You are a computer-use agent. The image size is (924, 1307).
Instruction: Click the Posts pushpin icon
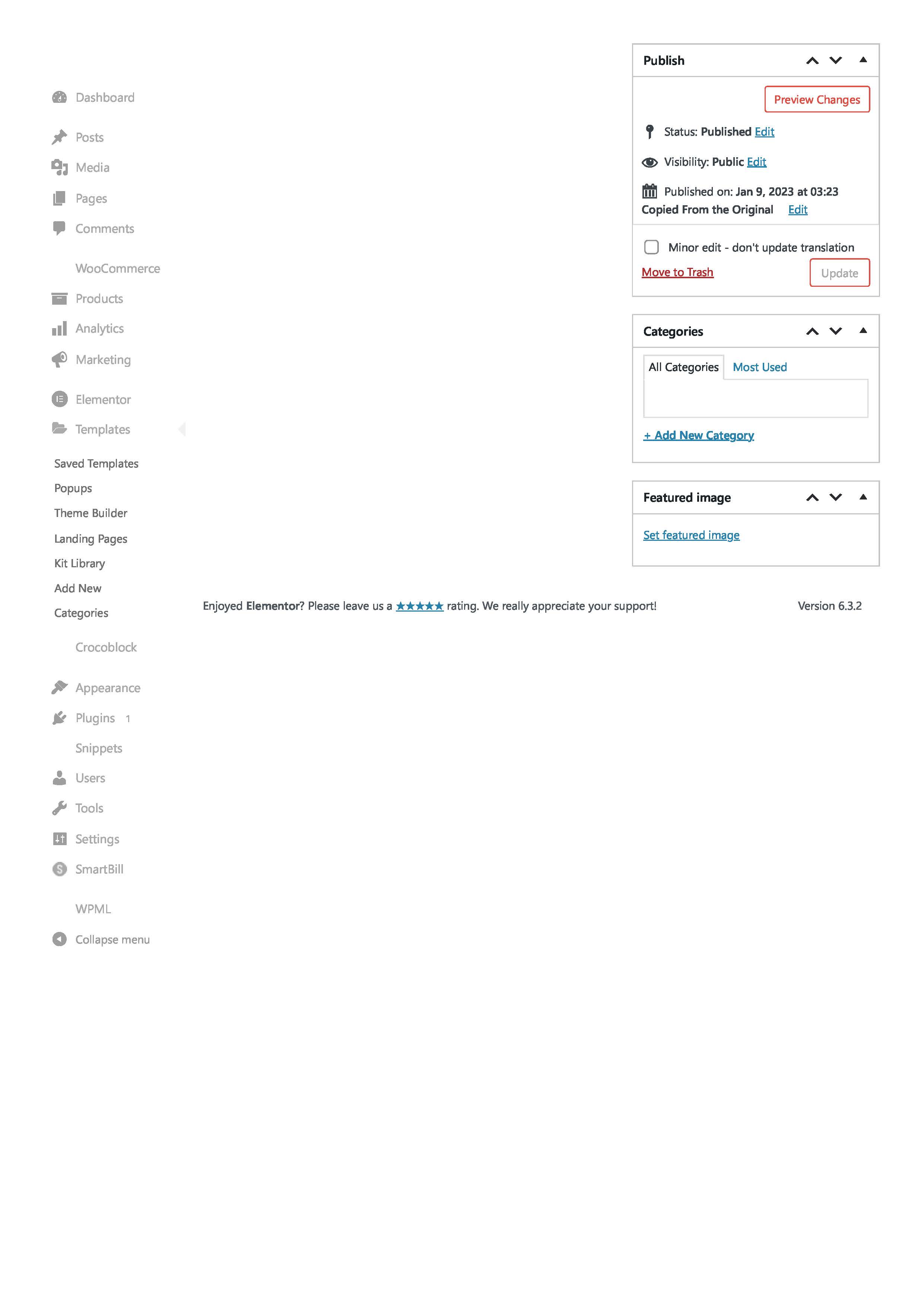(59, 137)
